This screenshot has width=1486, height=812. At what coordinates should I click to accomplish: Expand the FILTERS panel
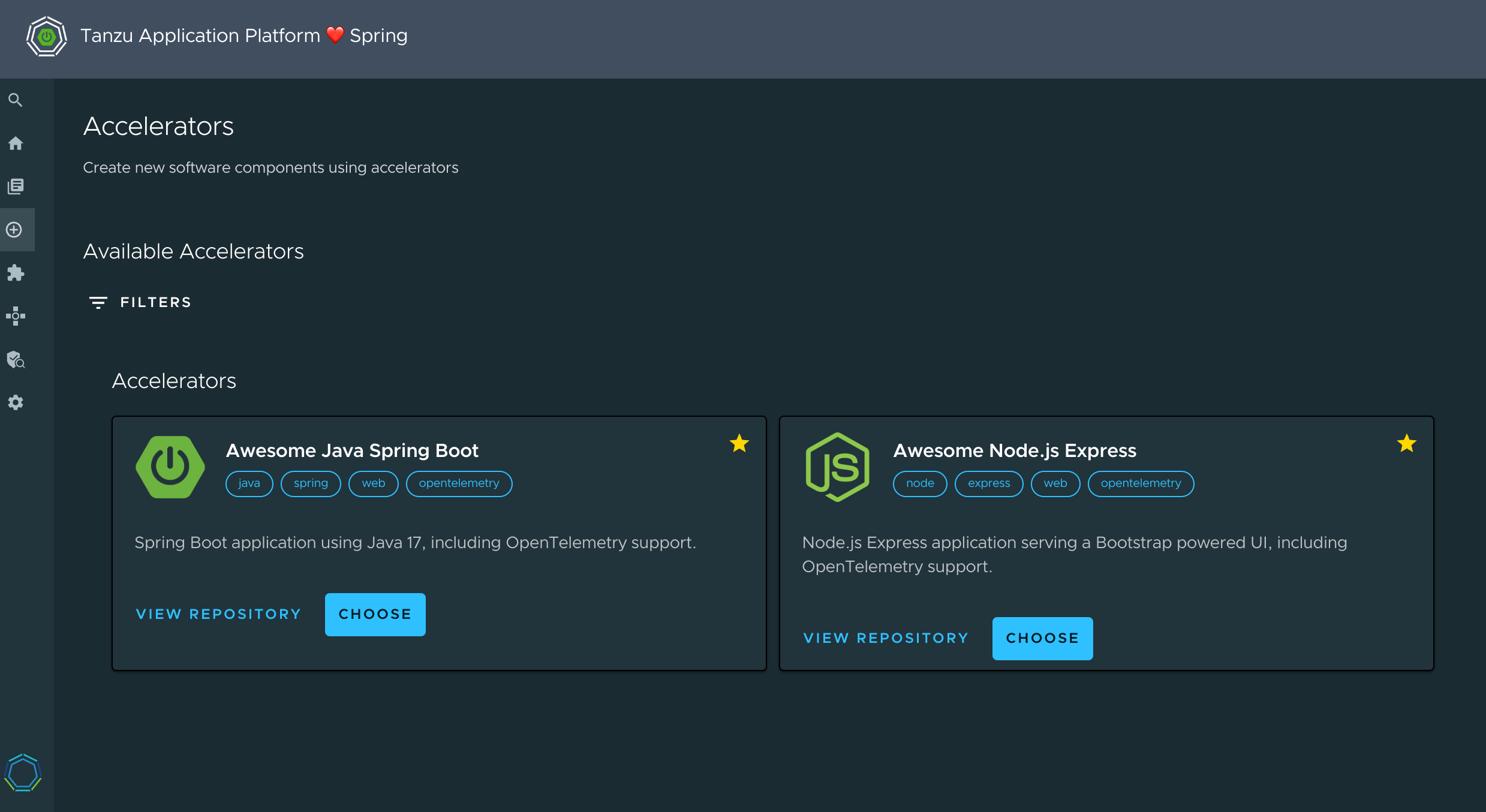[x=140, y=302]
